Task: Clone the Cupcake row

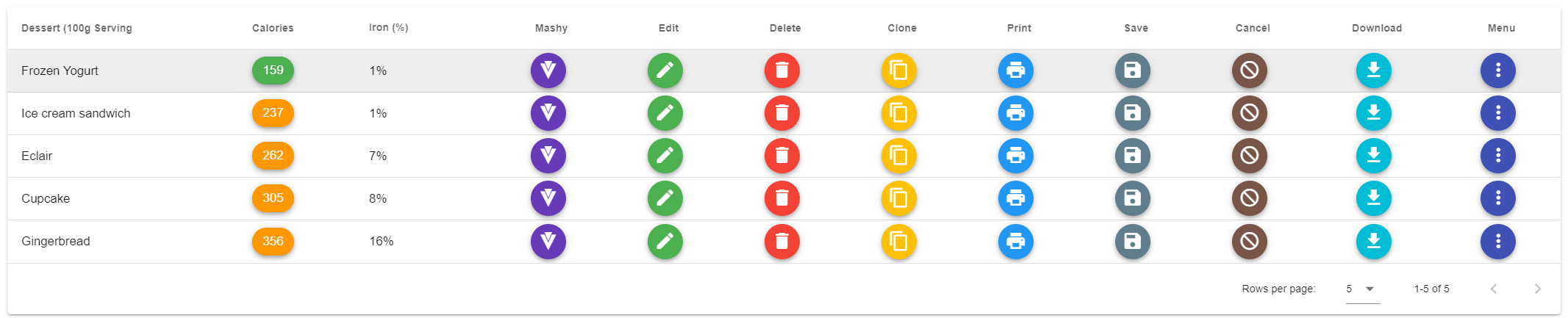Action: pos(899,198)
